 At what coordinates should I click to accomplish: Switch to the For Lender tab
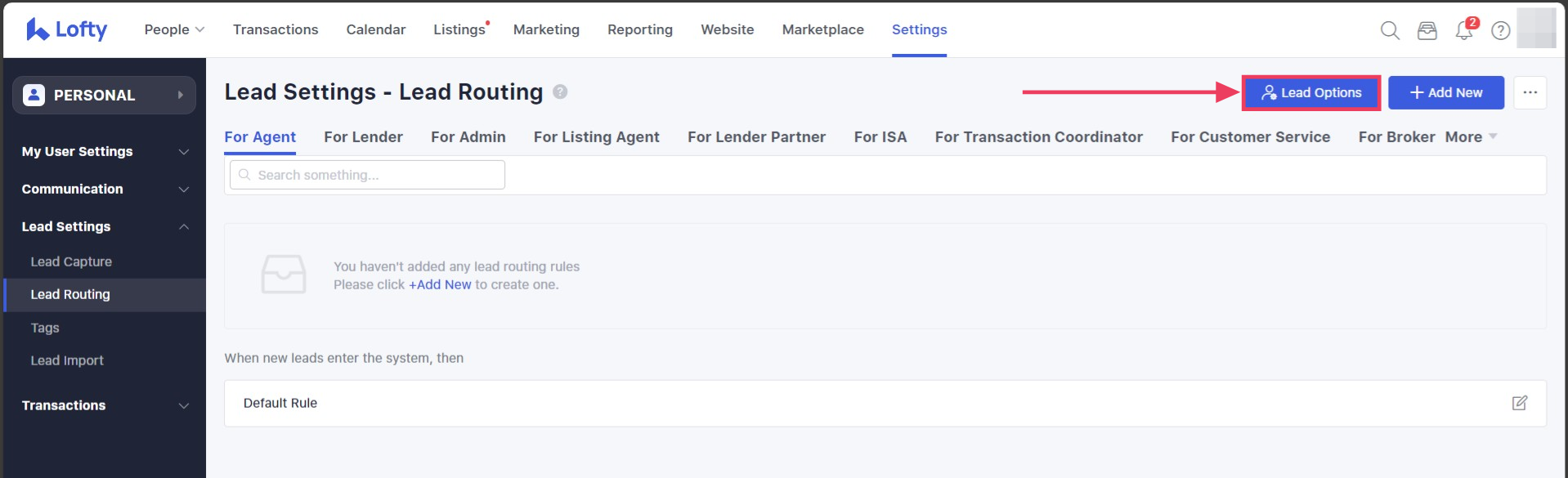(363, 136)
